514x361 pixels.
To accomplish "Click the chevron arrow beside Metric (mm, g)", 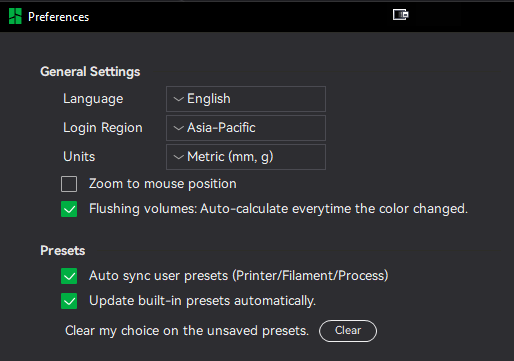I will 179,157.
